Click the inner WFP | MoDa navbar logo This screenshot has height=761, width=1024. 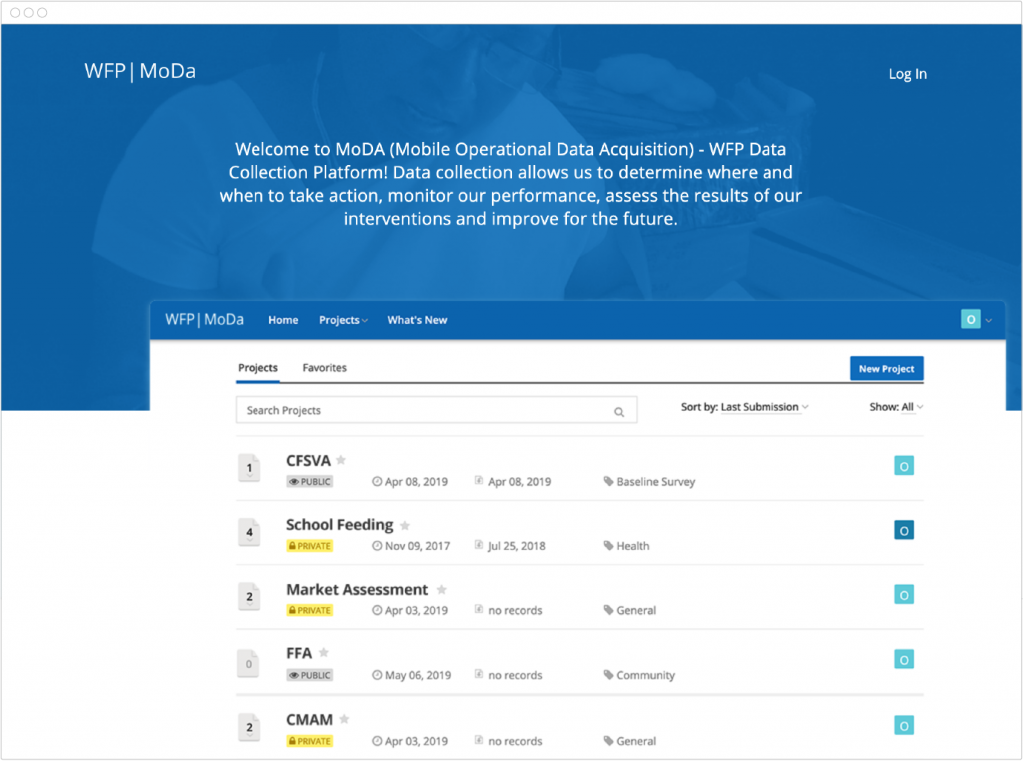(204, 319)
